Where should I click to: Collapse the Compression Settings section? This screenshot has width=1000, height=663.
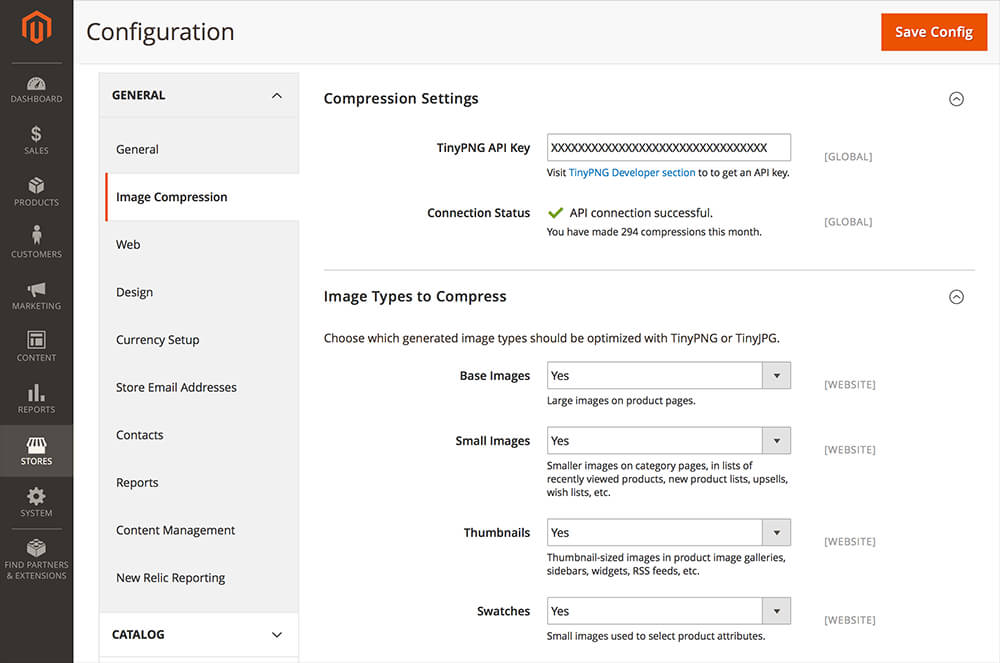coord(956,99)
